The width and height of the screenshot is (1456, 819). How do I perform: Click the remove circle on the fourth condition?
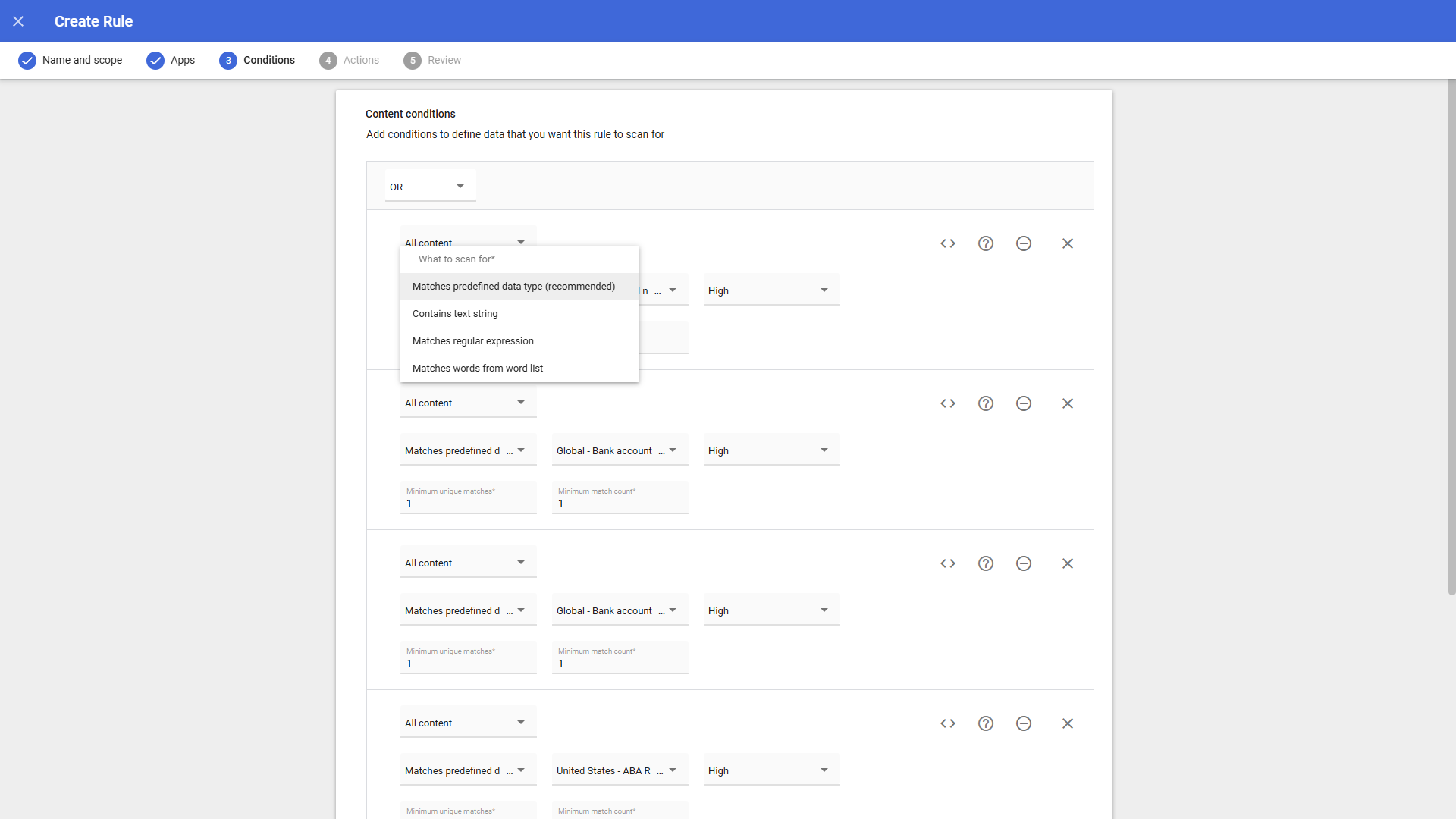(x=1024, y=723)
